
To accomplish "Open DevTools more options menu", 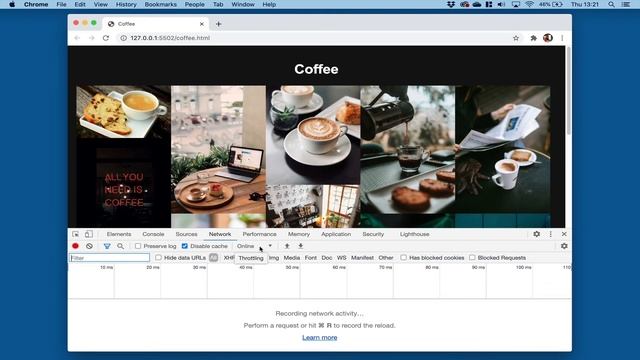I will (551, 234).
